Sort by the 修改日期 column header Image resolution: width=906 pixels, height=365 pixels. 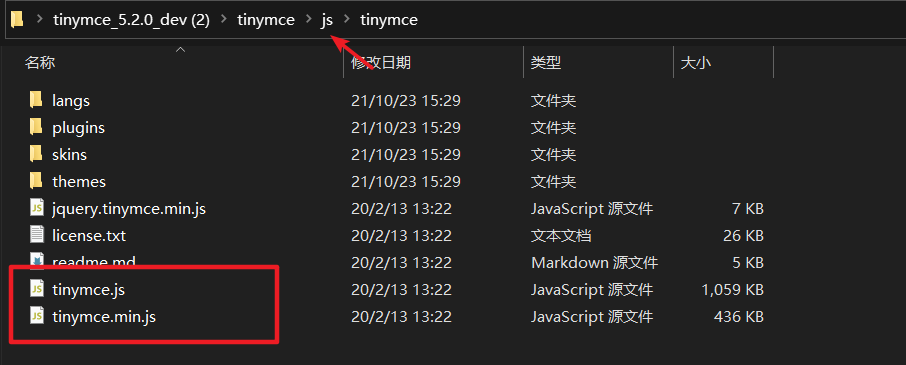tap(381, 62)
